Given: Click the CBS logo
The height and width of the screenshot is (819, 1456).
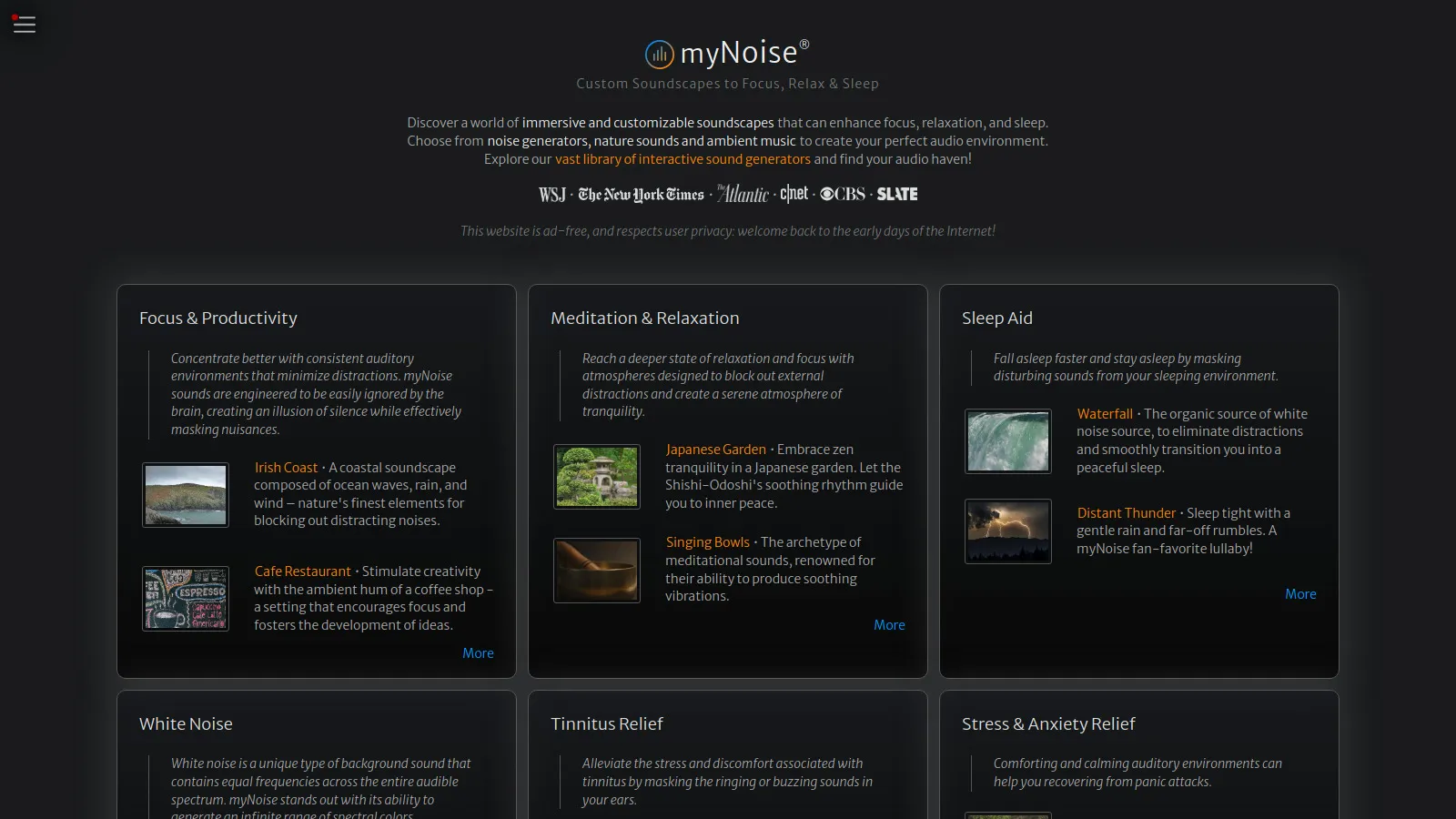Looking at the screenshot, I should (x=842, y=193).
